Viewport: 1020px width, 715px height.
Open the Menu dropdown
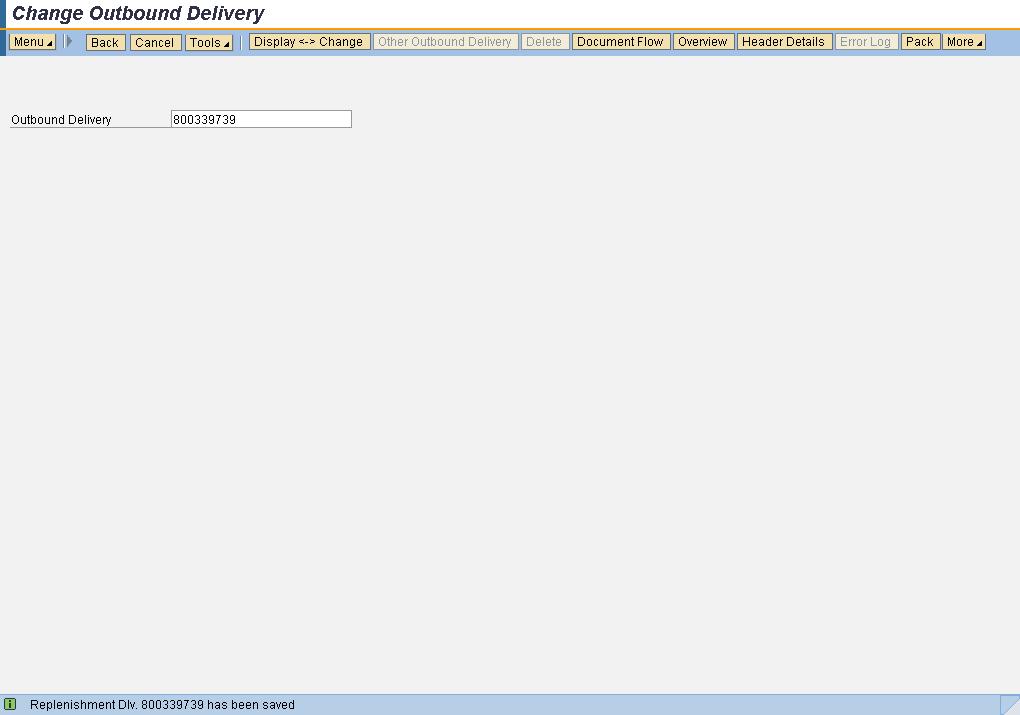point(33,42)
